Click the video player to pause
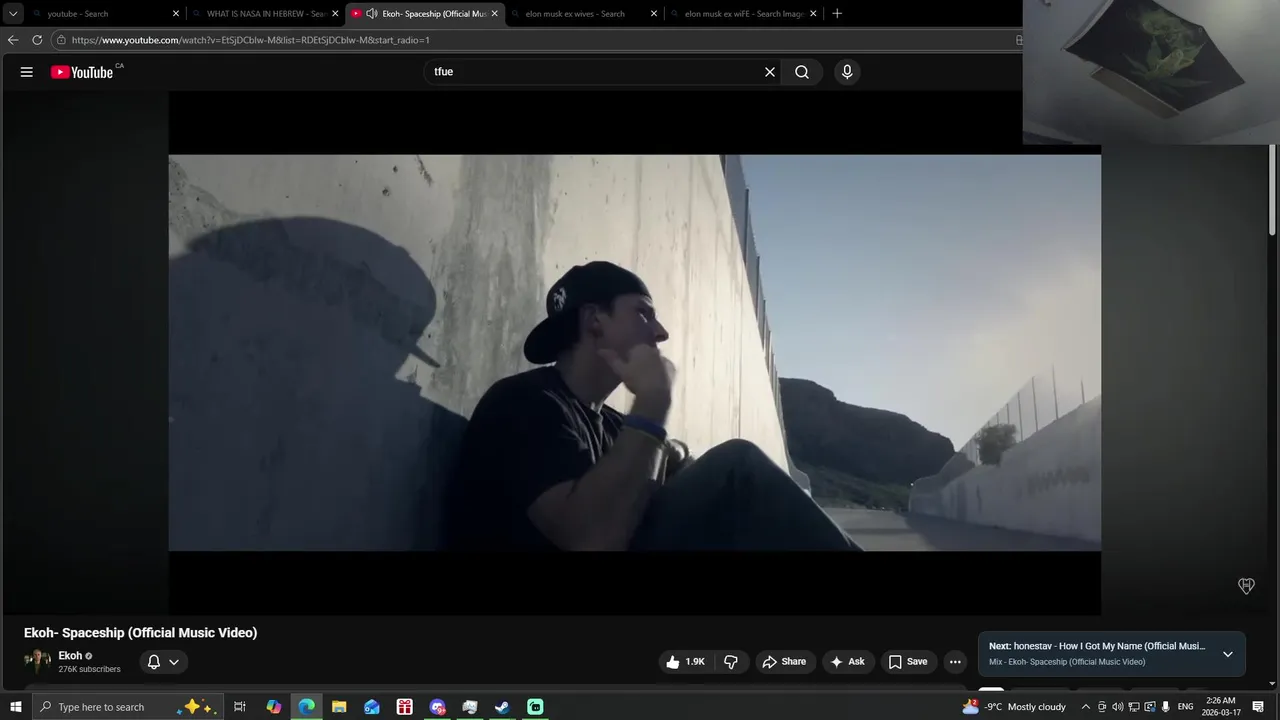Screen dimensions: 1280x720 point(635,352)
